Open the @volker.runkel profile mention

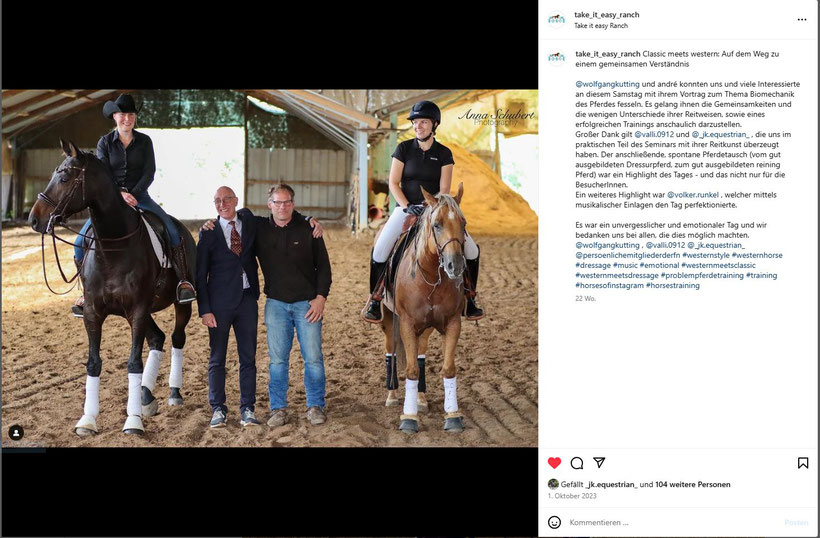tap(692, 195)
